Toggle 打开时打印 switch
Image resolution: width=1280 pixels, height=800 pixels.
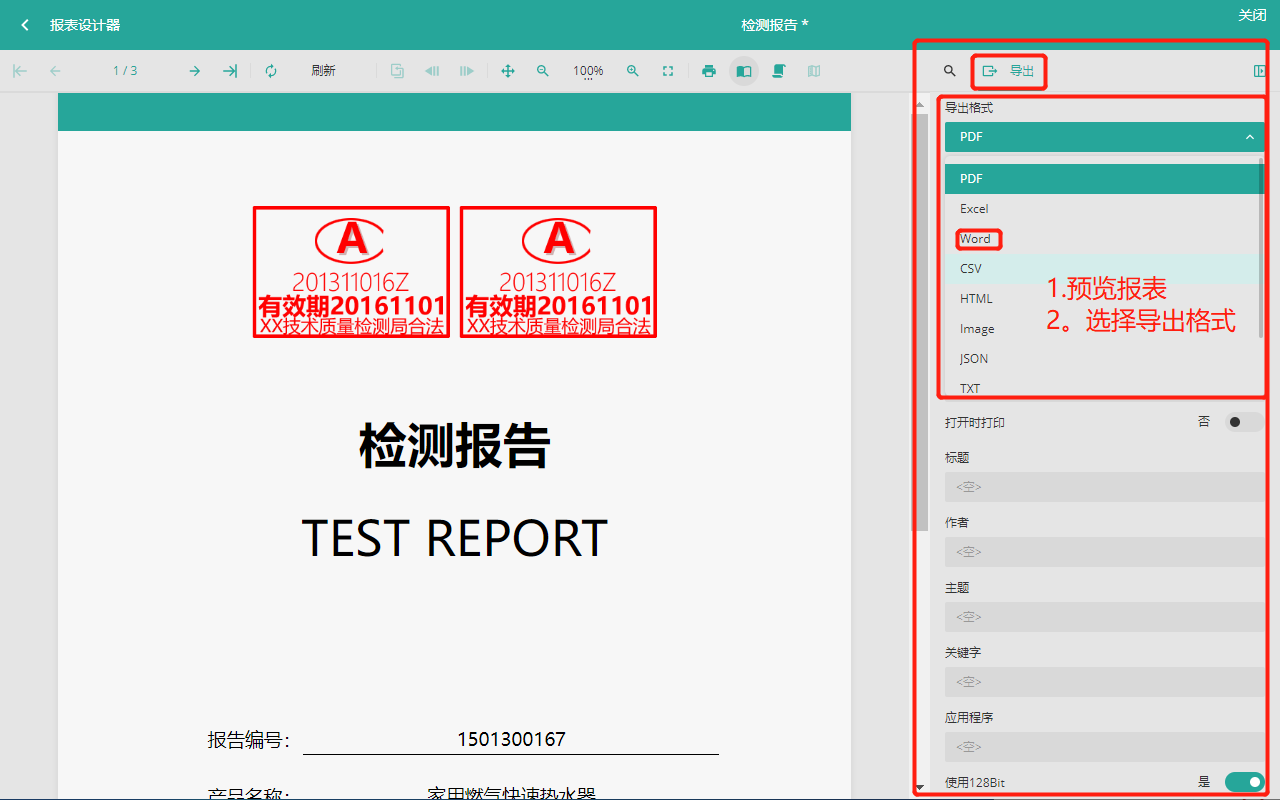tap(1243, 422)
